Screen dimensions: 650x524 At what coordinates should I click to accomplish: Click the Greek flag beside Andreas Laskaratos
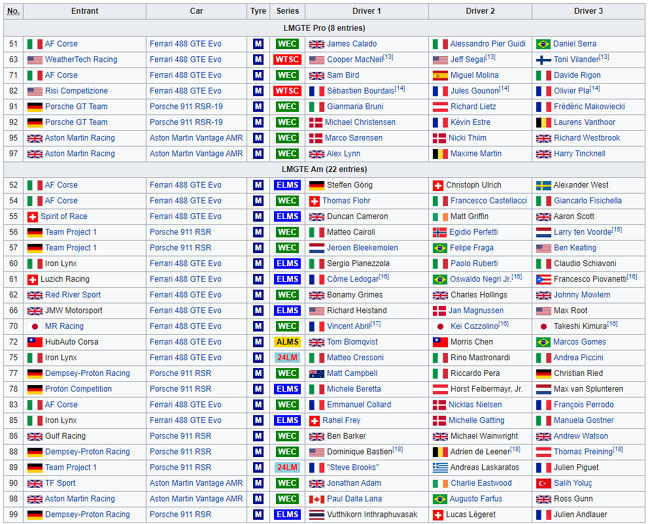tap(440, 468)
